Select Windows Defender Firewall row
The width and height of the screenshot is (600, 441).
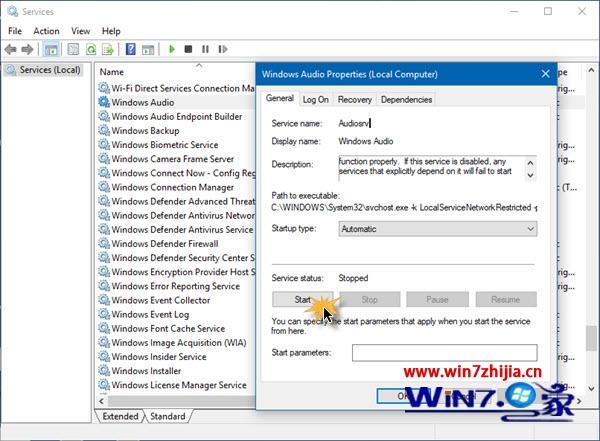(176, 243)
